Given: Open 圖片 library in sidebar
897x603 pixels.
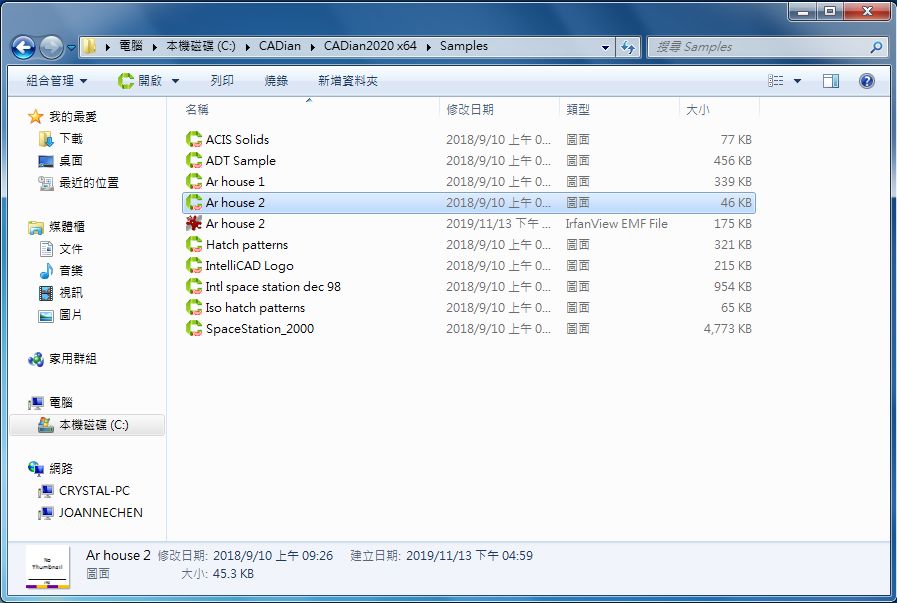Looking at the screenshot, I should [62, 315].
